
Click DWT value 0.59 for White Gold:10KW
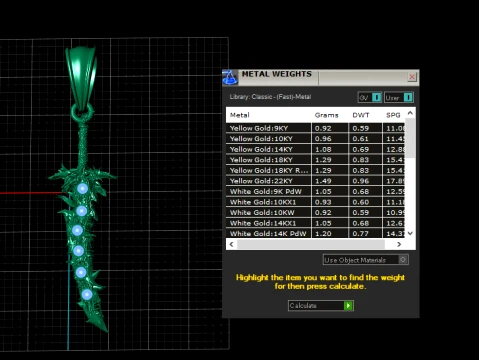[x=361, y=213]
